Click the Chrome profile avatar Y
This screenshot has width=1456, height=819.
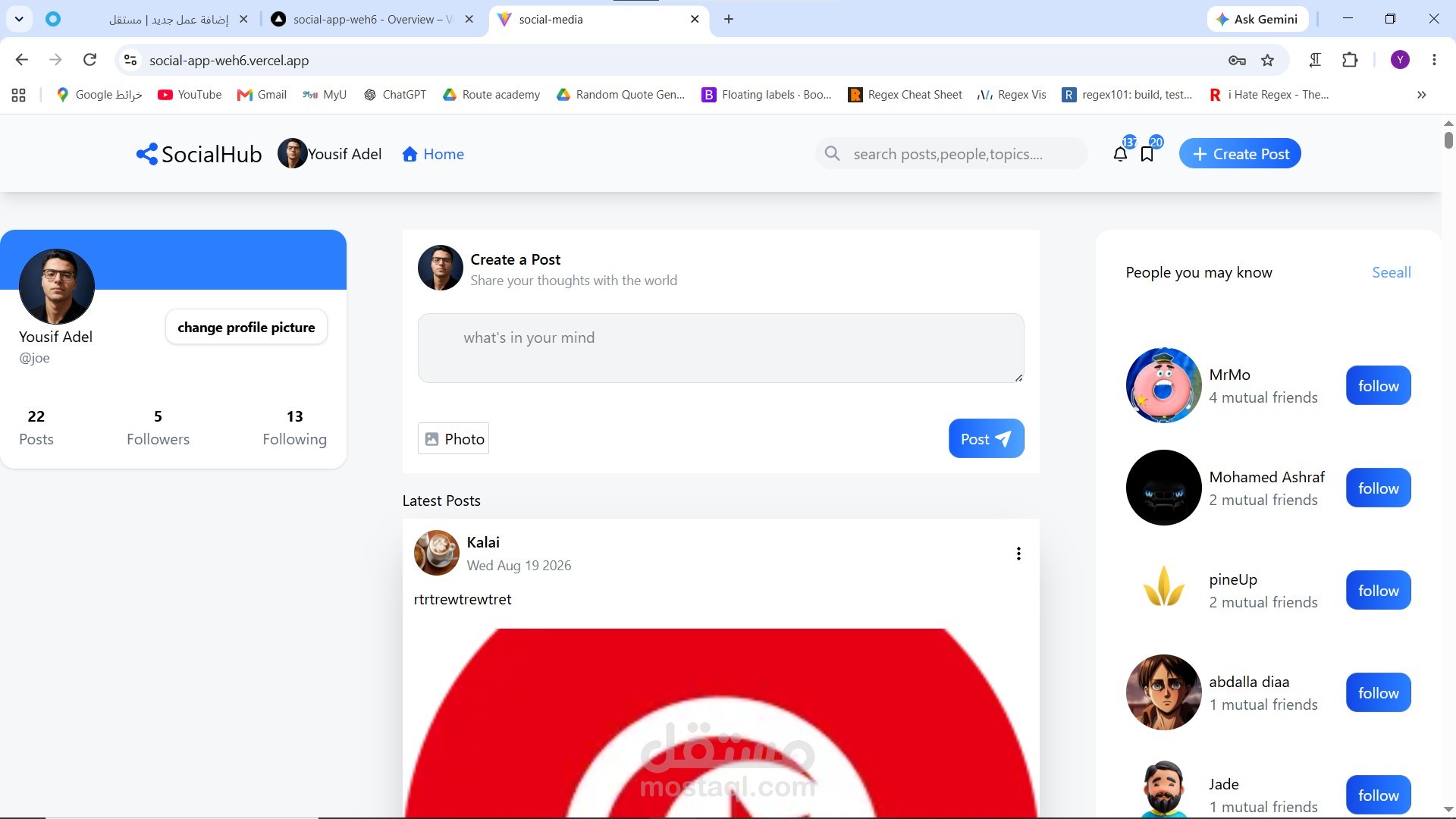(1400, 60)
